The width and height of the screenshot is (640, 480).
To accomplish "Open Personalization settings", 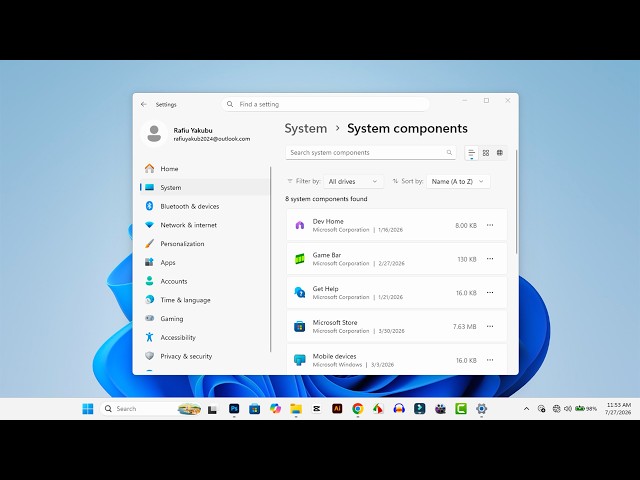I will tap(204, 244).
